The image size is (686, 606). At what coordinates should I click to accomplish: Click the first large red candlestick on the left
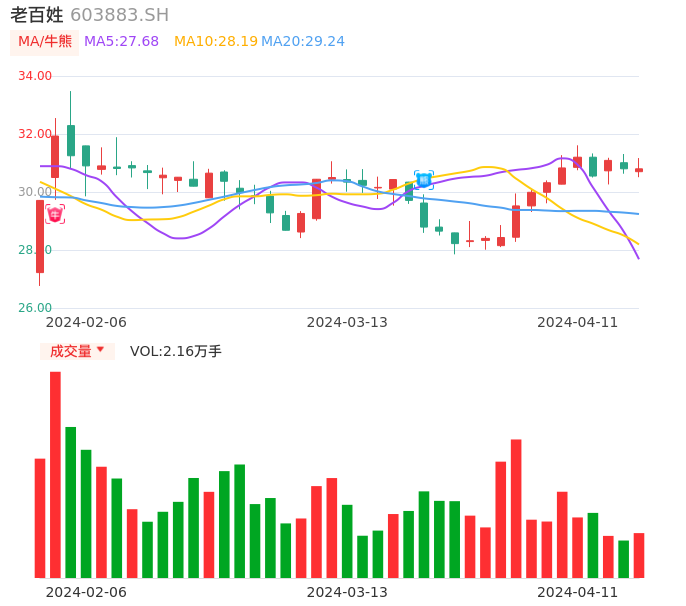(40, 236)
